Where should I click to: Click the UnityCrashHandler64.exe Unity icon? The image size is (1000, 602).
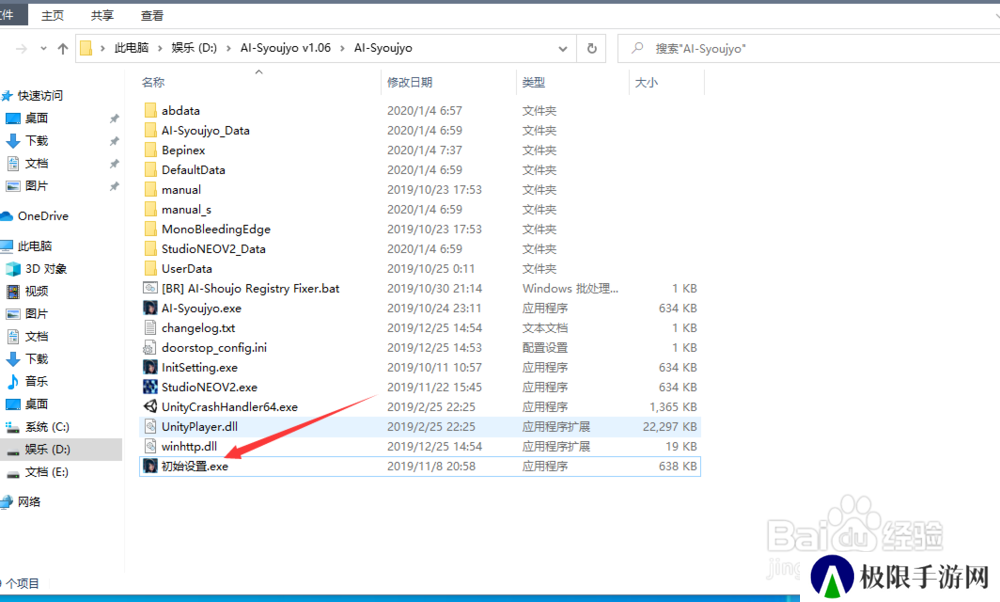point(151,407)
